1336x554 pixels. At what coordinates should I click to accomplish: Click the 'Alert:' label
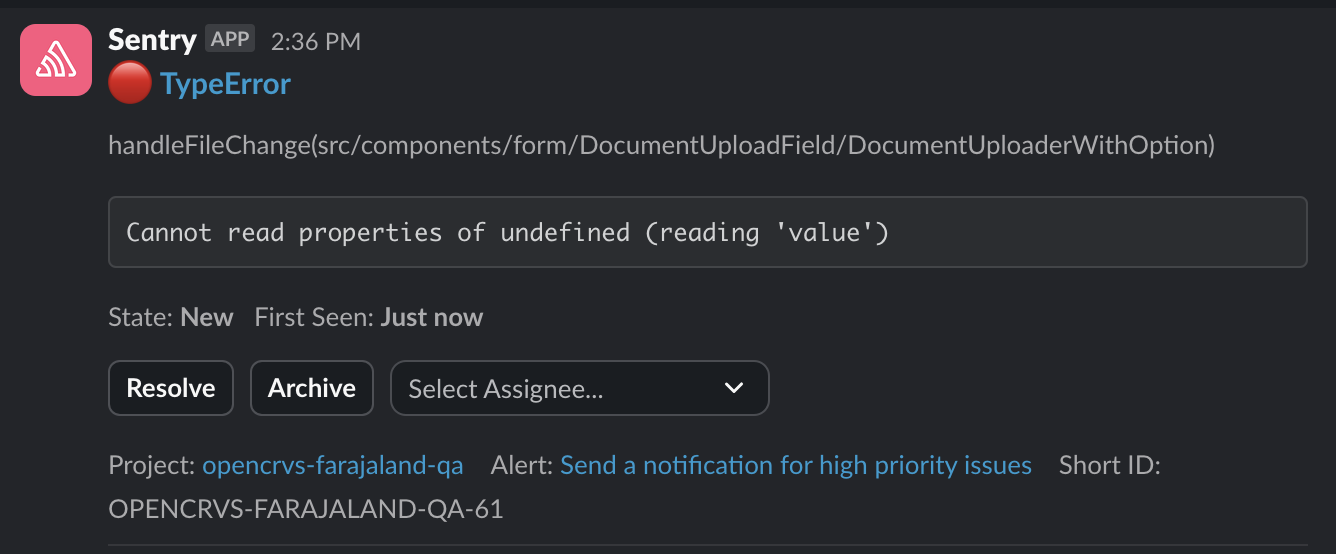pos(521,465)
